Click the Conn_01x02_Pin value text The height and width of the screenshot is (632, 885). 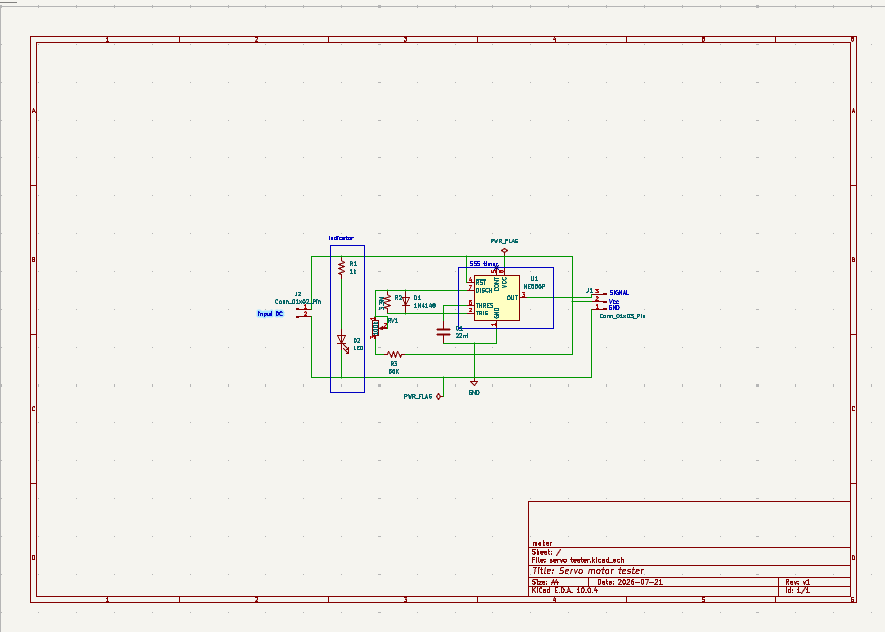pos(298,301)
